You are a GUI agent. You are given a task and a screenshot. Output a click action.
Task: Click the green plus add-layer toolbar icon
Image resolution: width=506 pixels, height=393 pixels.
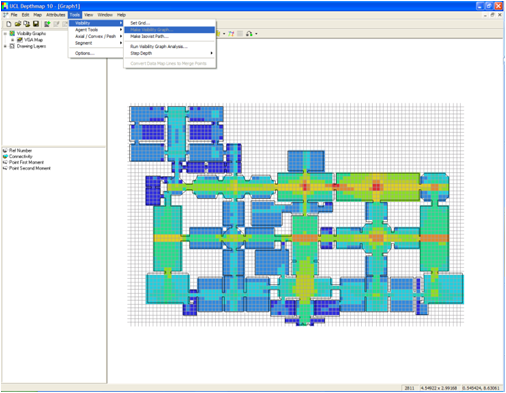coord(47,24)
